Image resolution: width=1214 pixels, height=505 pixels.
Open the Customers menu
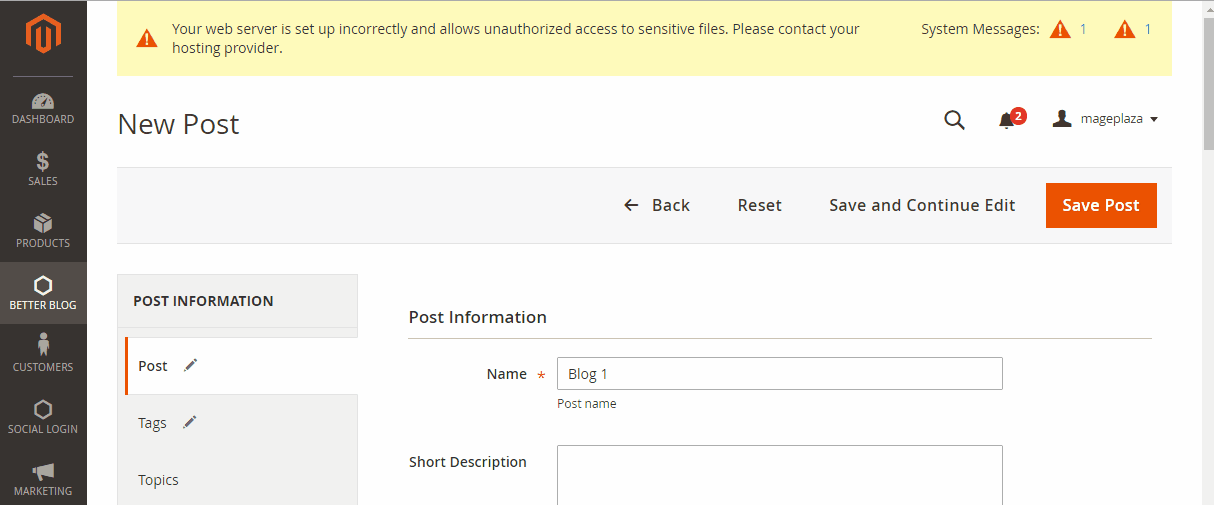click(x=43, y=355)
